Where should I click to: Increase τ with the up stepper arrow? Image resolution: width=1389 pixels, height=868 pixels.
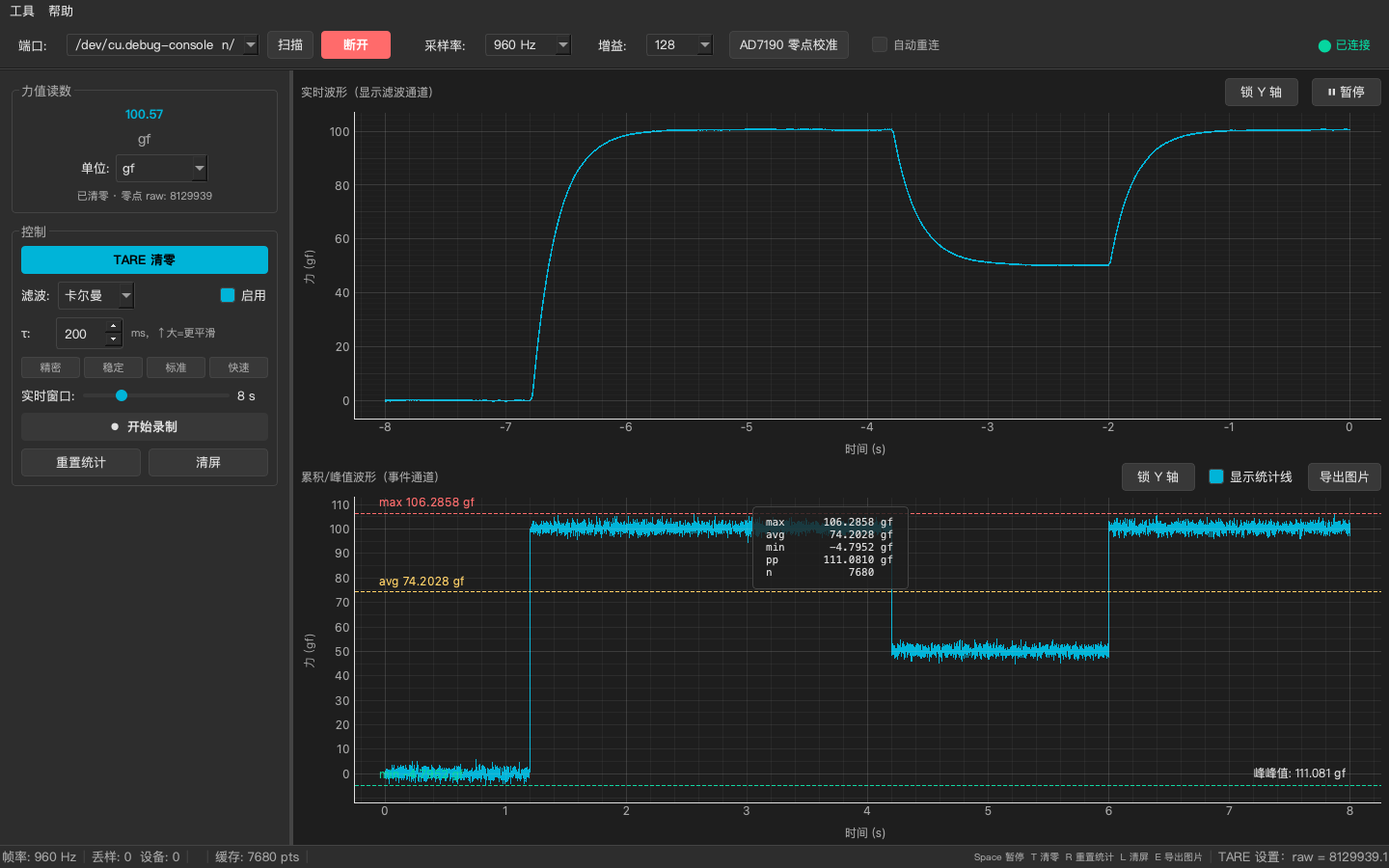pyautogui.click(x=114, y=326)
